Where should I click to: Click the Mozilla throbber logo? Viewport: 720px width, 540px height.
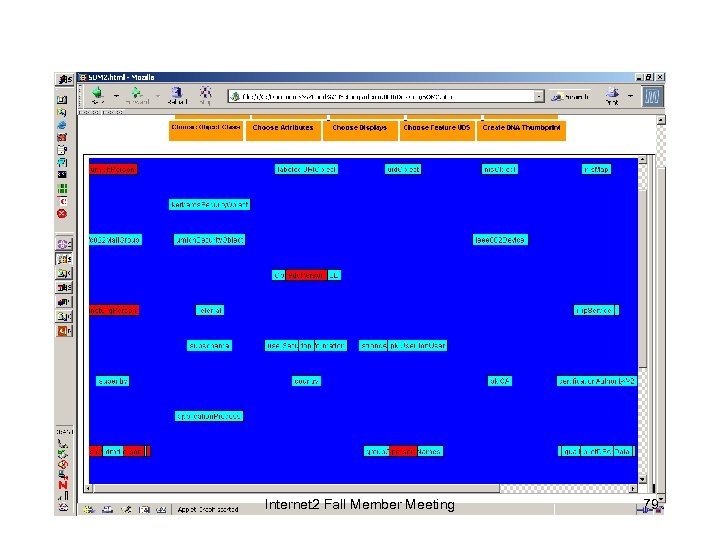tap(652, 96)
